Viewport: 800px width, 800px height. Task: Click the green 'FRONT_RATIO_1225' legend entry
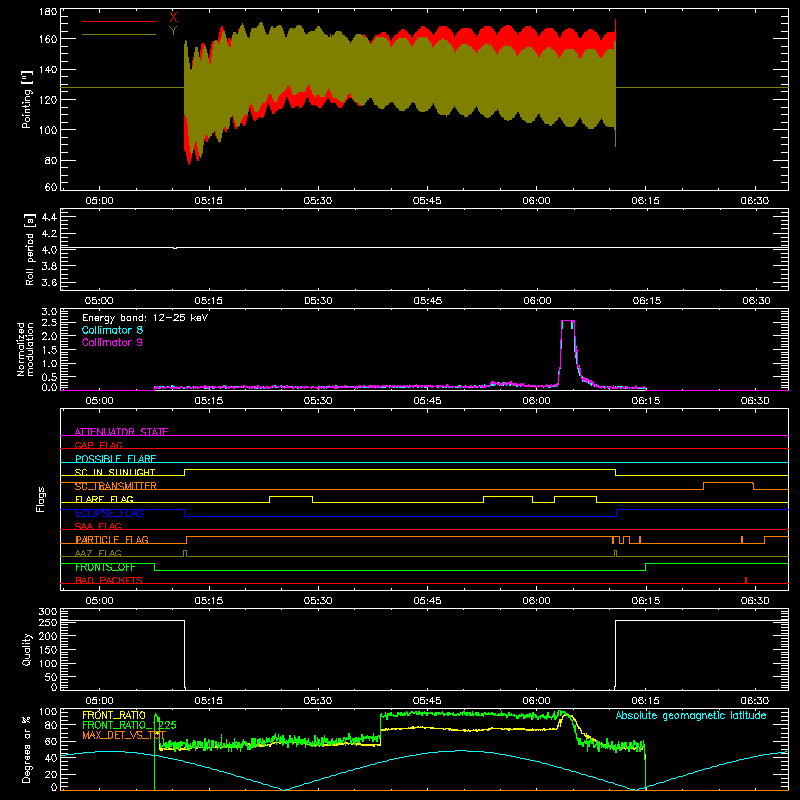(129, 725)
